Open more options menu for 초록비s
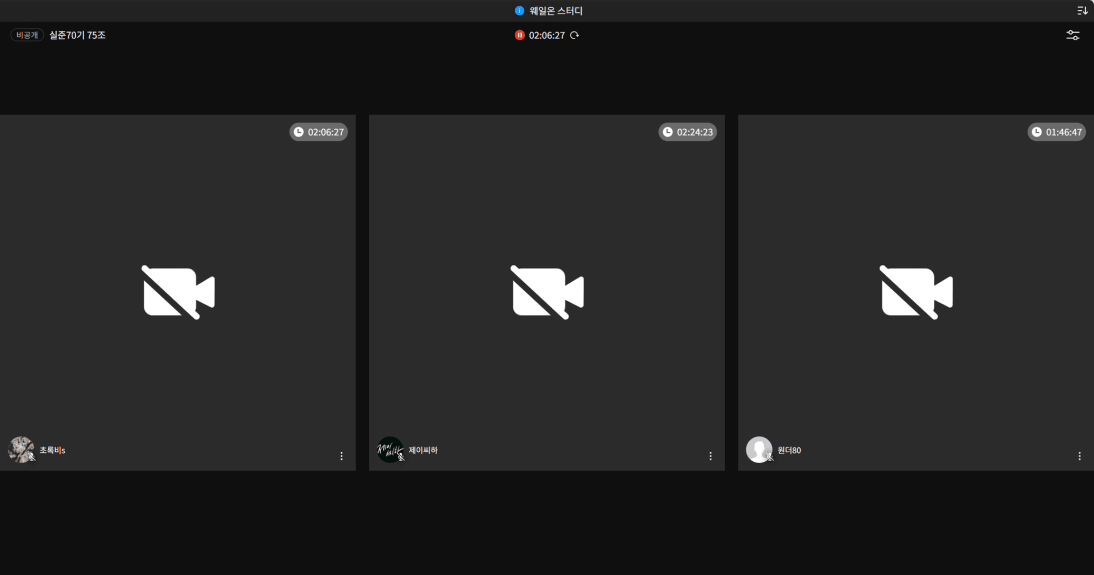The height and width of the screenshot is (575, 1094). point(341,456)
